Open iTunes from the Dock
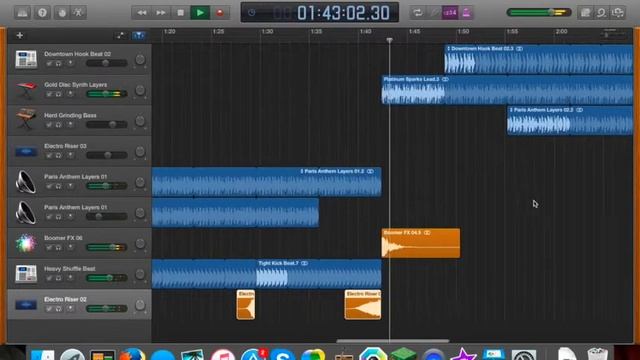This screenshot has height=360, width=640. coord(223,354)
